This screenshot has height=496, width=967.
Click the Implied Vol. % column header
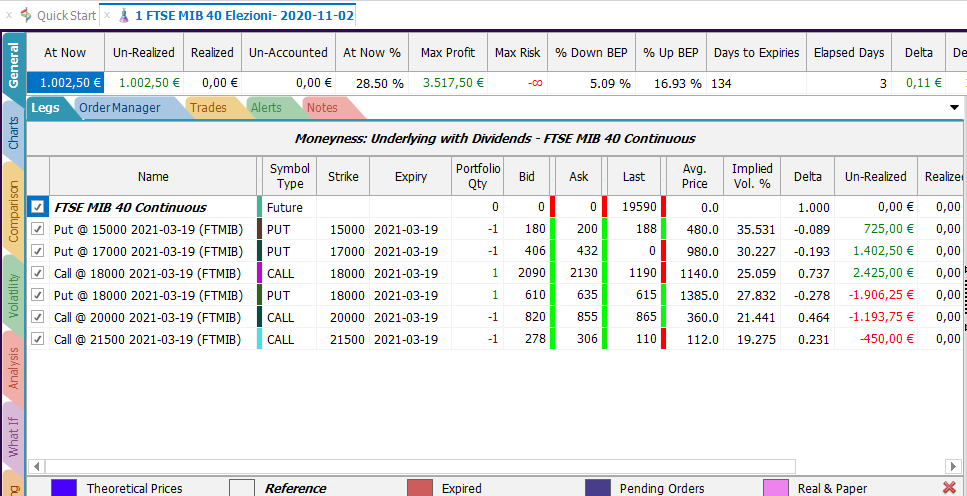coord(752,176)
